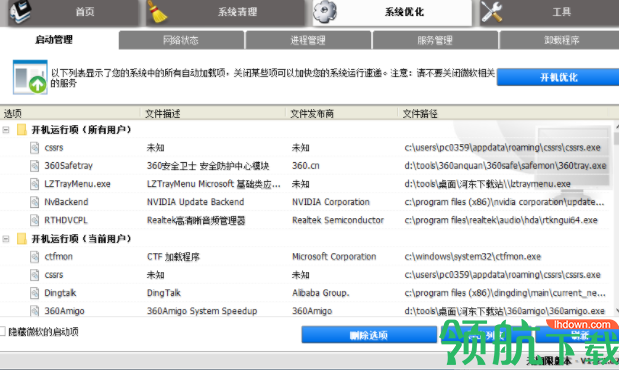Select the RTHDVCPL startup entry
619x372 pixels.
[x=66, y=220]
